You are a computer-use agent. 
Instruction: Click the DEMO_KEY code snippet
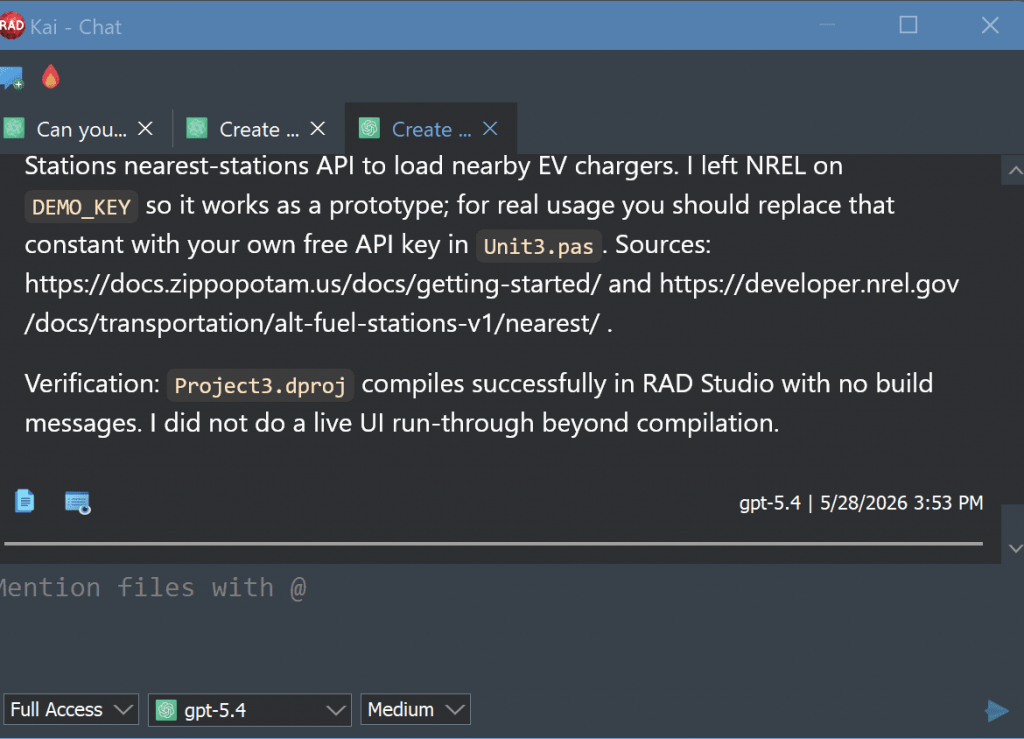[81, 207]
